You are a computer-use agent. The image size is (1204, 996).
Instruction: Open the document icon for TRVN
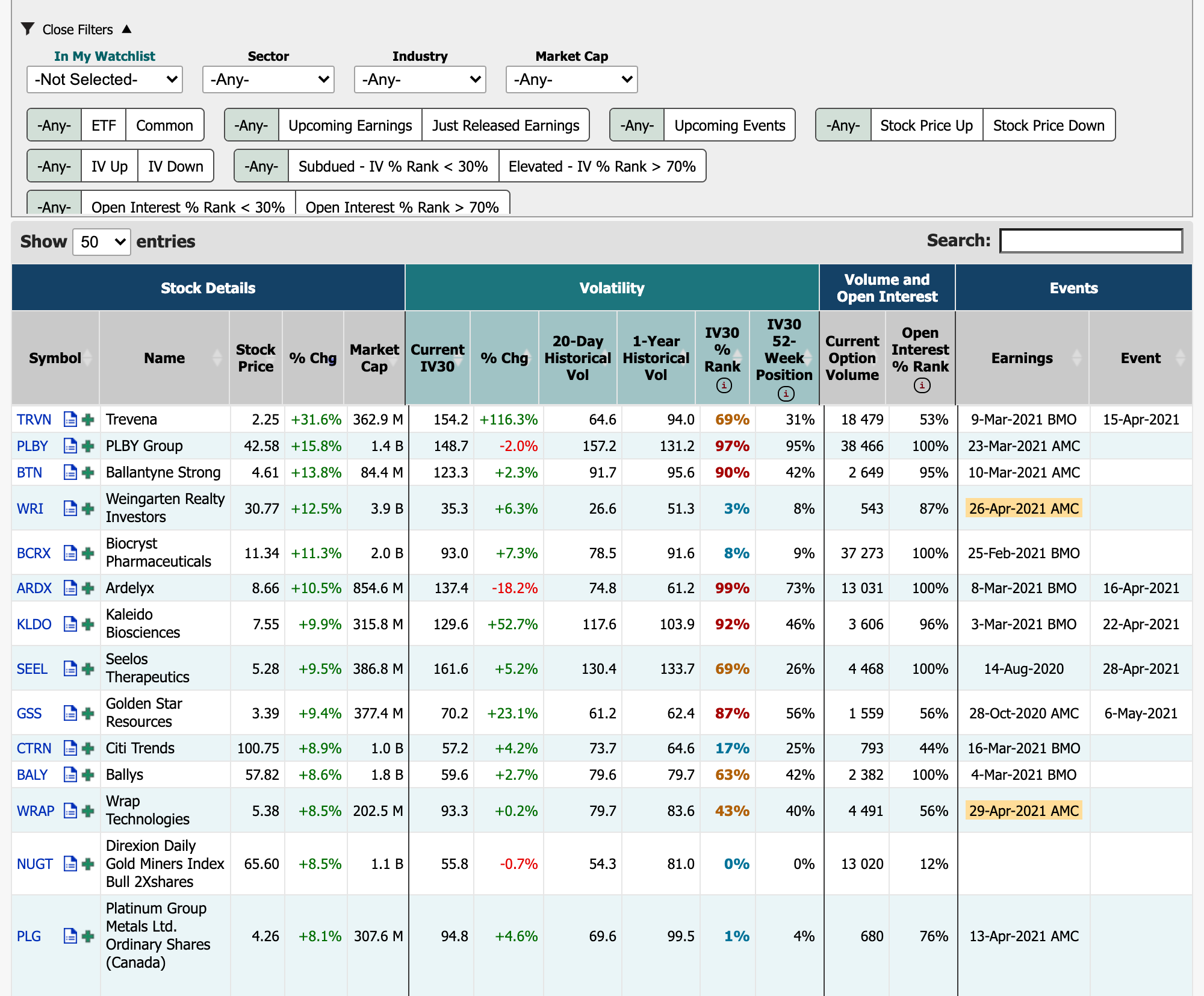pos(70,420)
